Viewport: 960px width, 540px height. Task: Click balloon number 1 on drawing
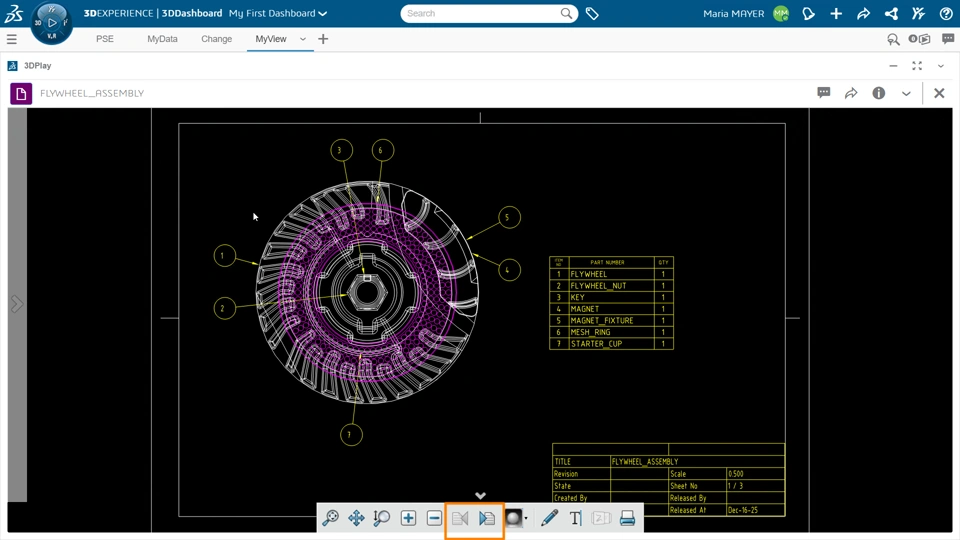tap(224, 255)
